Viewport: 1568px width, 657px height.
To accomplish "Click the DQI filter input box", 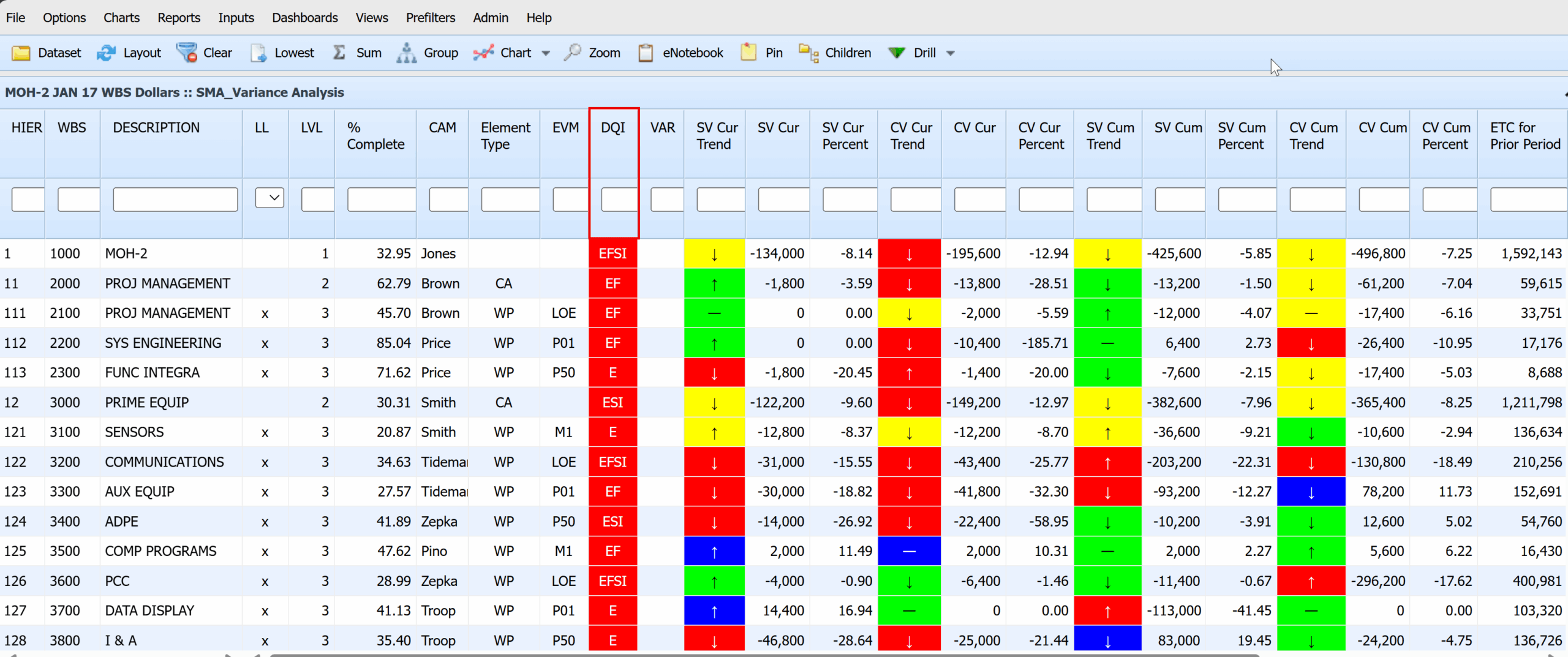I will pyautogui.click(x=619, y=200).
